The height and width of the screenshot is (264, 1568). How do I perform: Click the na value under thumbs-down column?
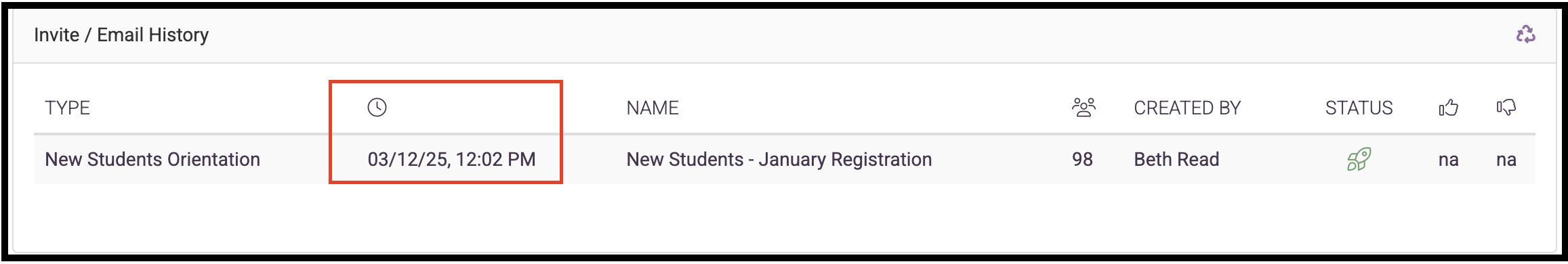[1506, 160]
